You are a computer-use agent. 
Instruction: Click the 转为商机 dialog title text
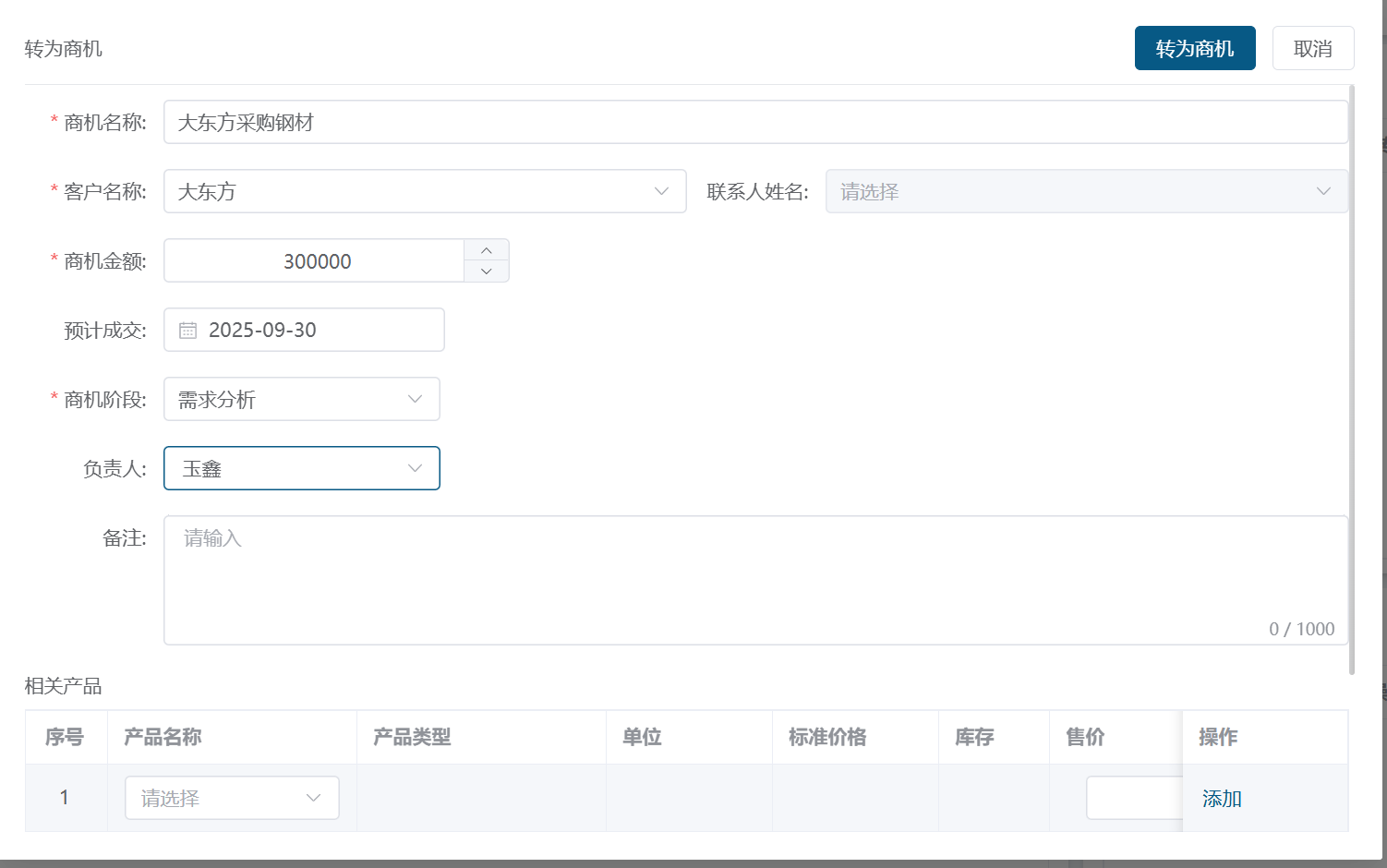[63, 49]
